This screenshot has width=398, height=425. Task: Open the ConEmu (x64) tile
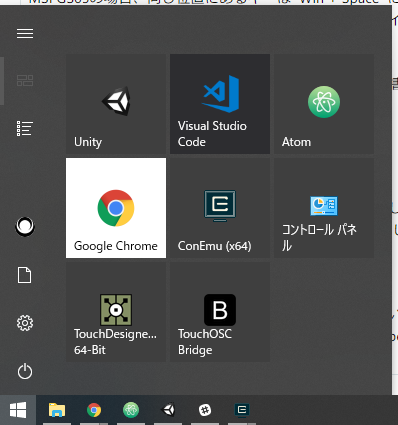point(220,208)
